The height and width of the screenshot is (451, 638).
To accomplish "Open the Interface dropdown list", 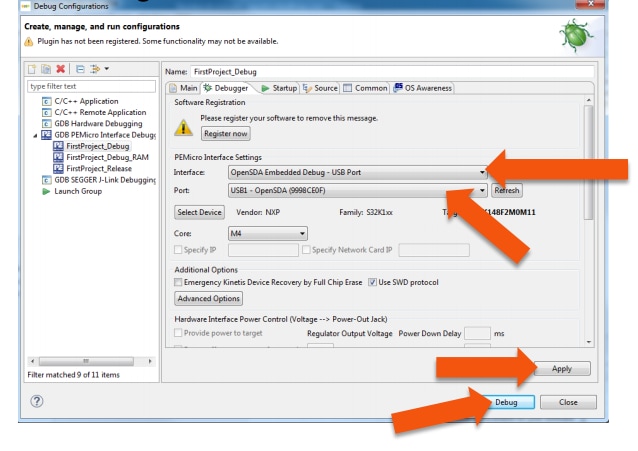I will [481, 172].
